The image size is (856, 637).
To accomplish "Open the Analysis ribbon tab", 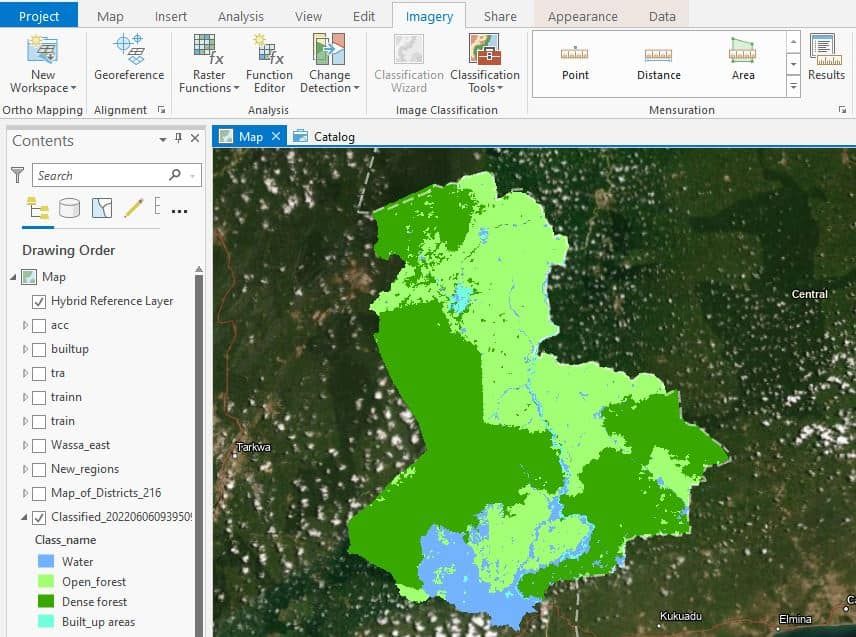I will pyautogui.click(x=241, y=16).
